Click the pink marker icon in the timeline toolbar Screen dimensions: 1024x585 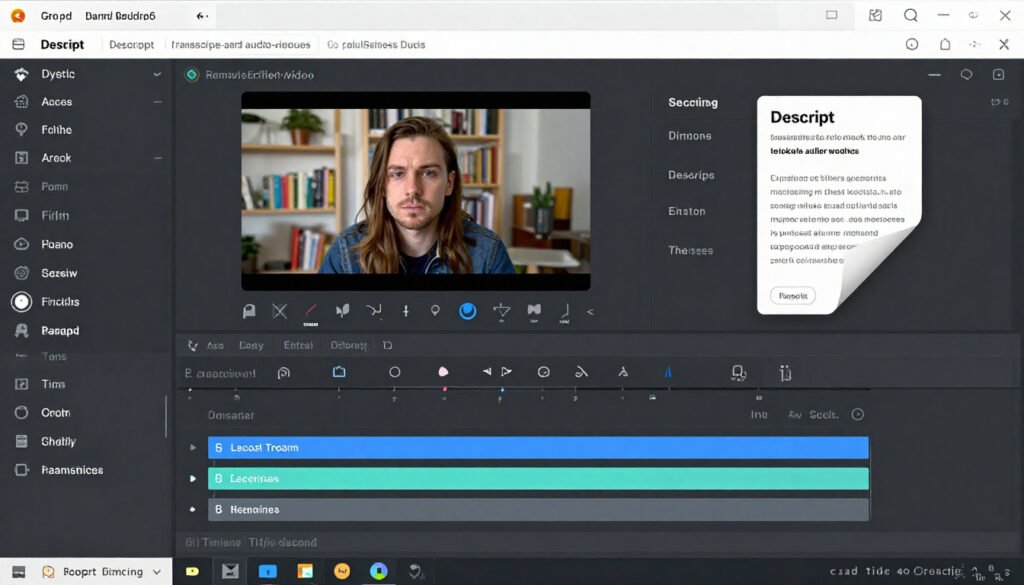tap(444, 372)
